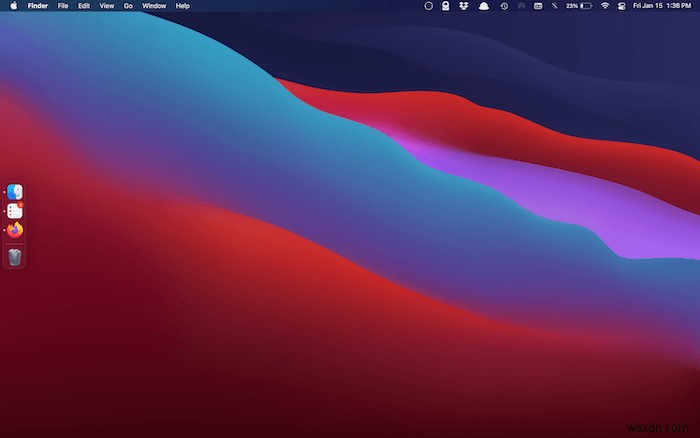
Task: Open Finder from the dock
Action: (x=15, y=192)
